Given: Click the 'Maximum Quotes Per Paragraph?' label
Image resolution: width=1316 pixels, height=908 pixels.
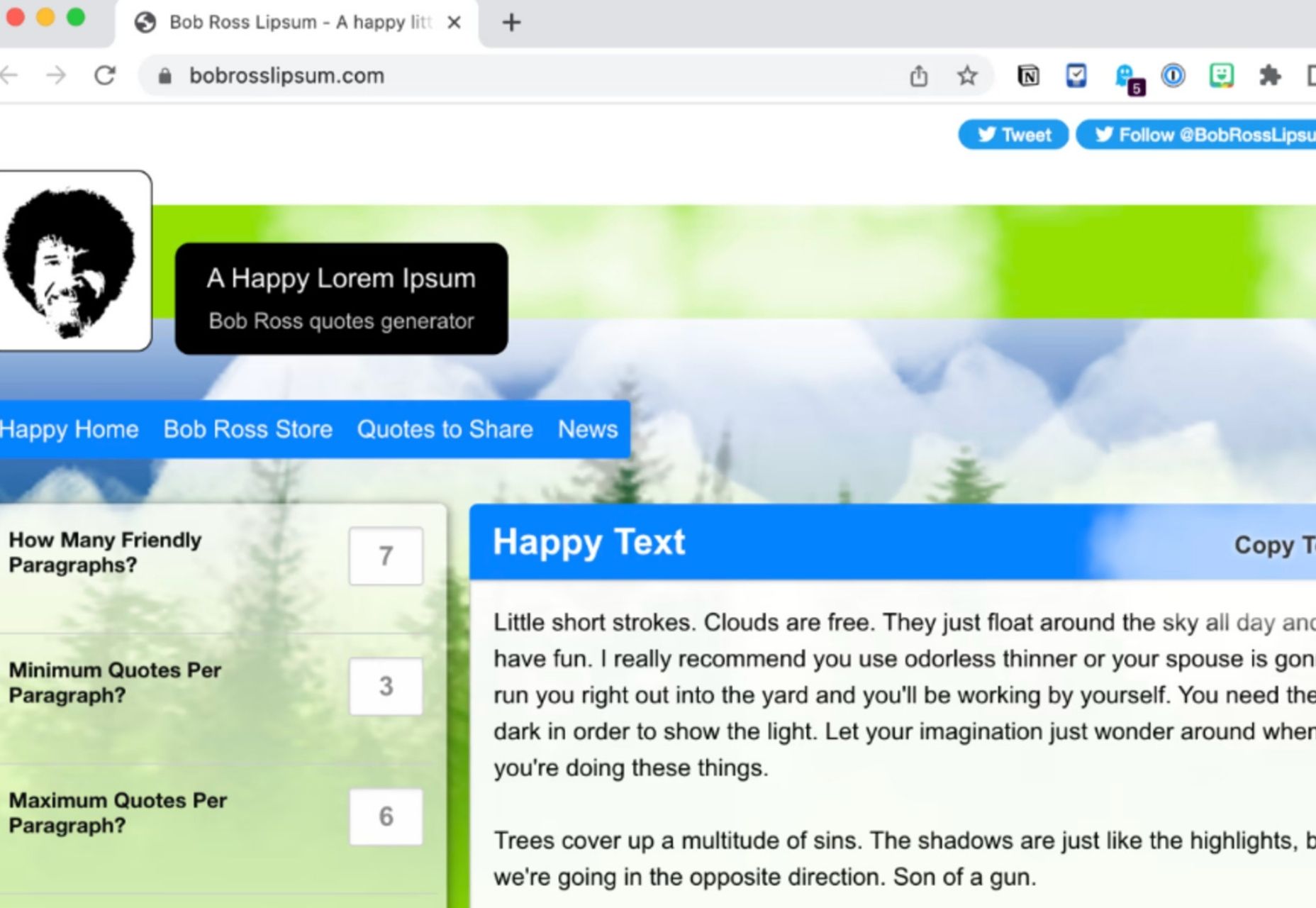Looking at the screenshot, I should click(x=118, y=813).
